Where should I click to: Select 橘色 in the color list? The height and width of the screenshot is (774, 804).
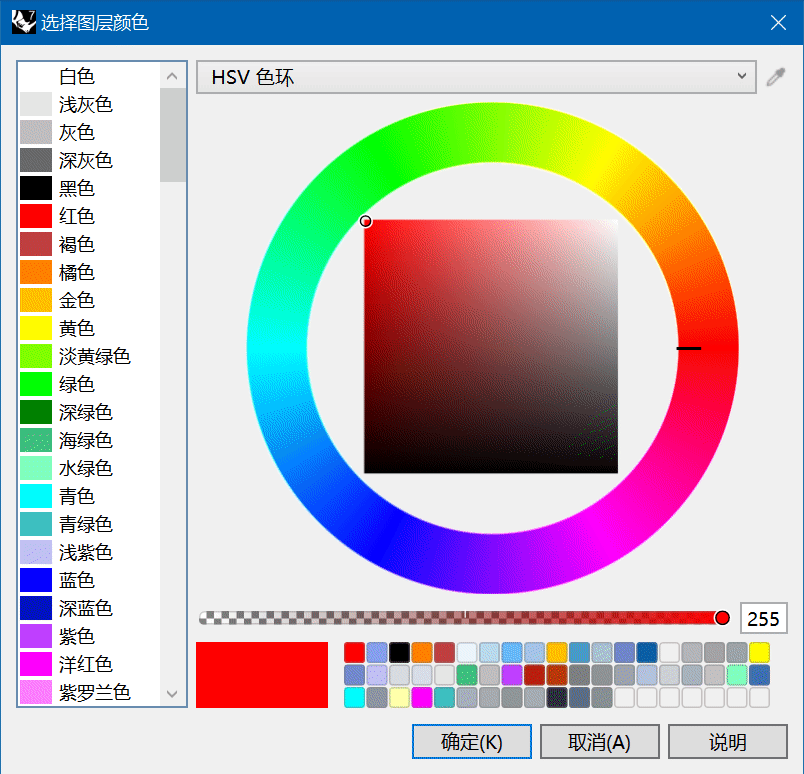click(x=89, y=272)
